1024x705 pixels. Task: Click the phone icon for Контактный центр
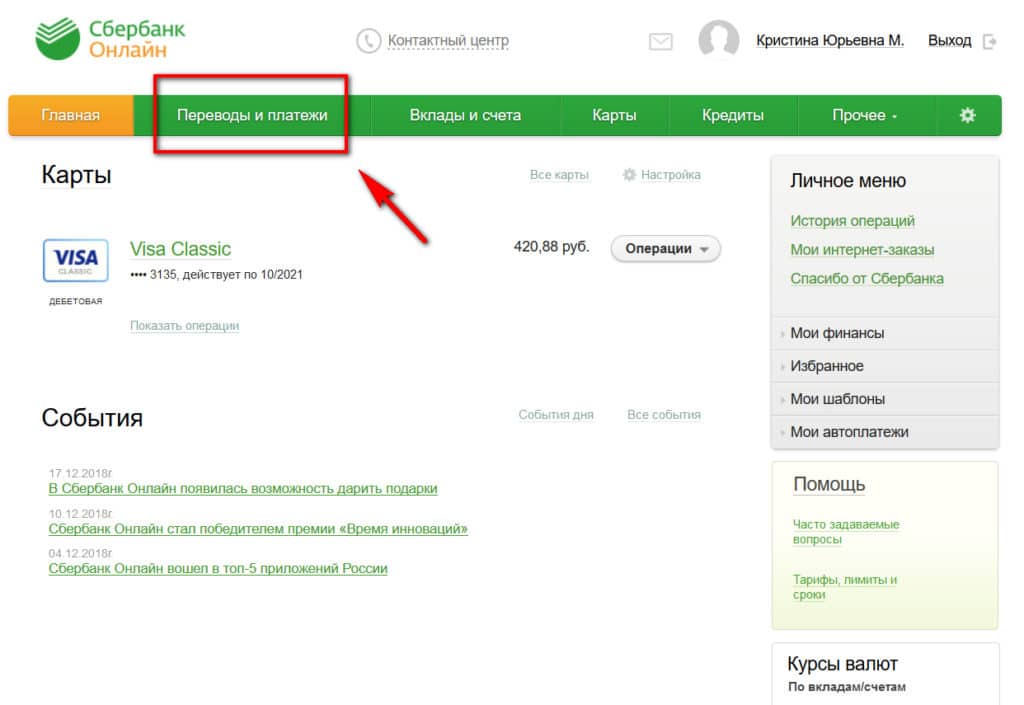tap(368, 41)
